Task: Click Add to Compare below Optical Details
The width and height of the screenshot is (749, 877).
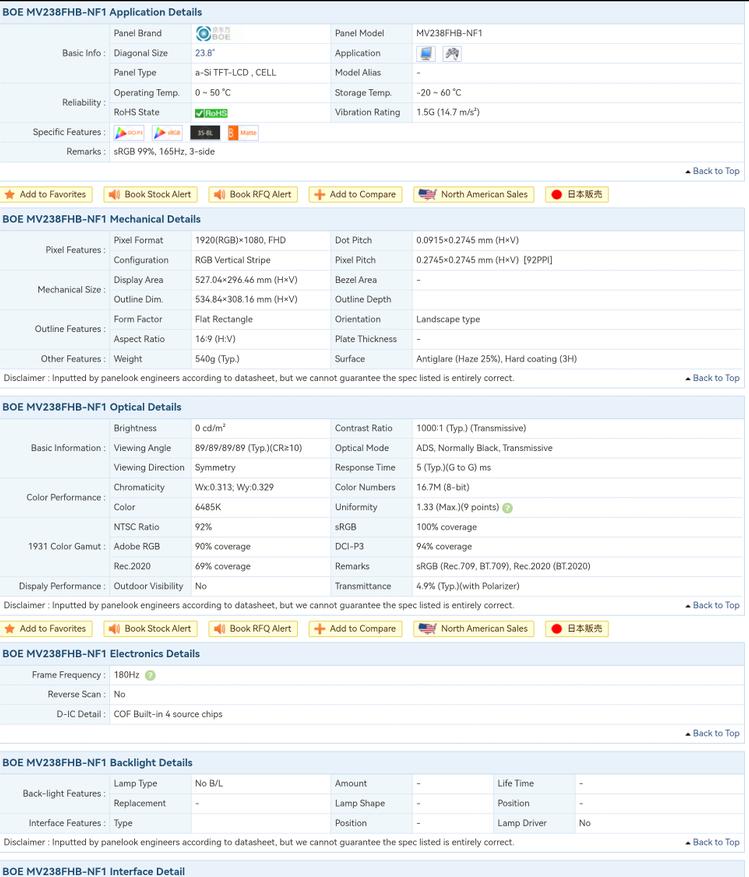Action: click(x=355, y=629)
